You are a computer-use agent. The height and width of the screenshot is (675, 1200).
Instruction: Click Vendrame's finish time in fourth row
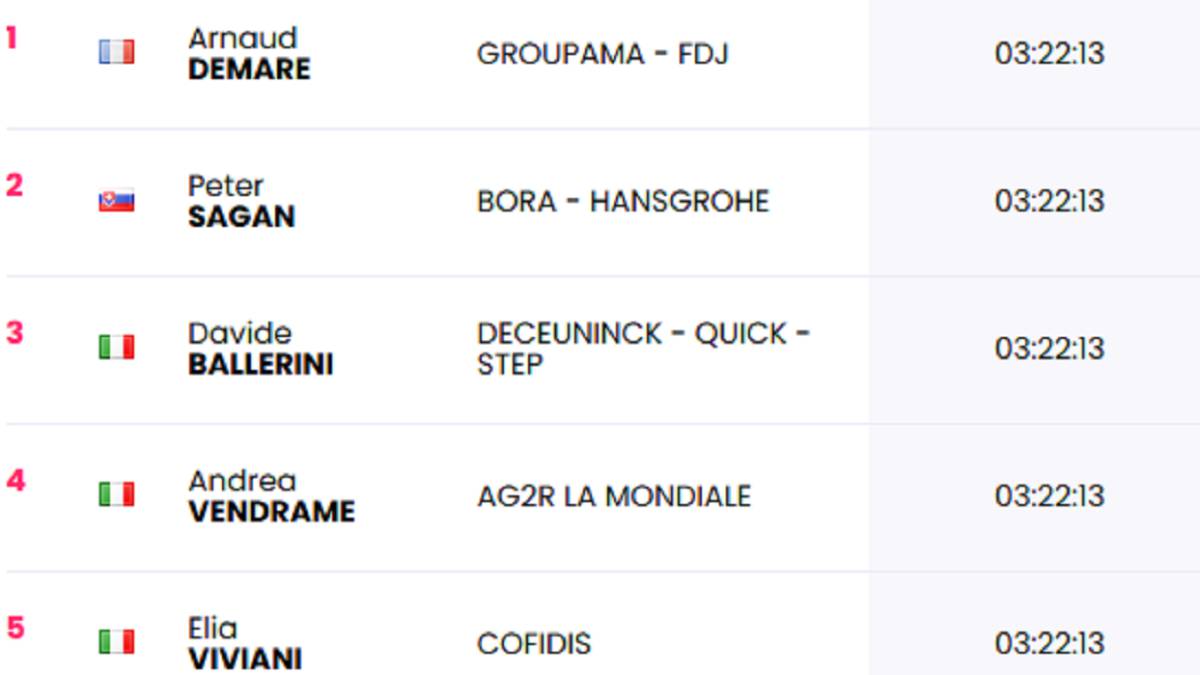[x=1049, y=496]
